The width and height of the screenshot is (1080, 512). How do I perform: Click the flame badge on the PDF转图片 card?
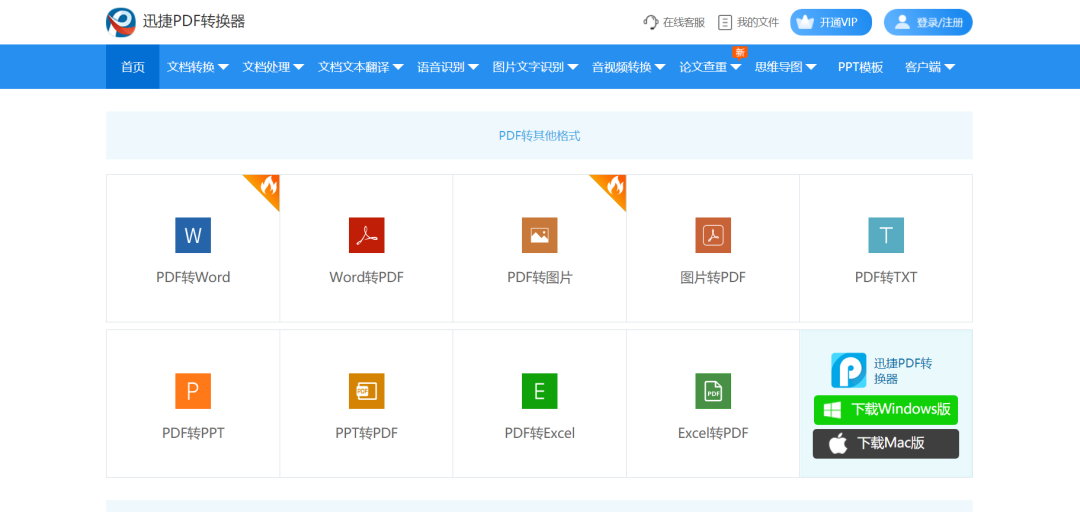pyautogui.click(x=613, y=187)
